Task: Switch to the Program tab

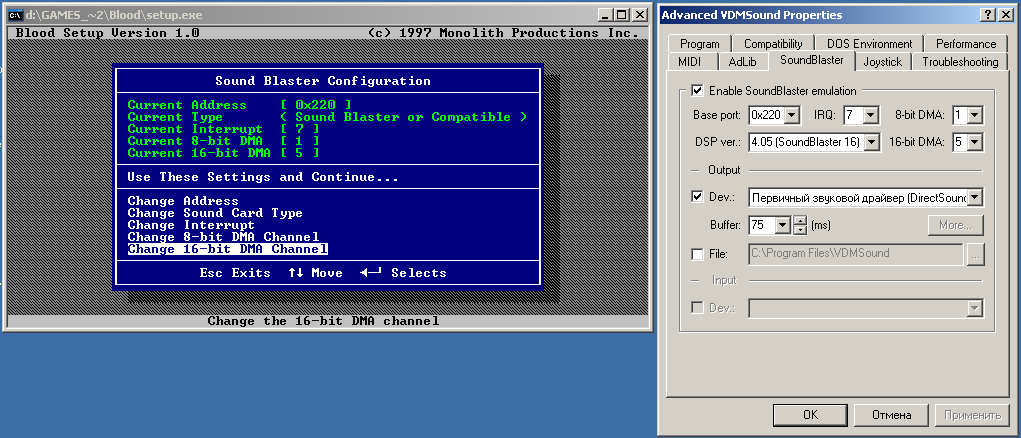Action: 699,44
